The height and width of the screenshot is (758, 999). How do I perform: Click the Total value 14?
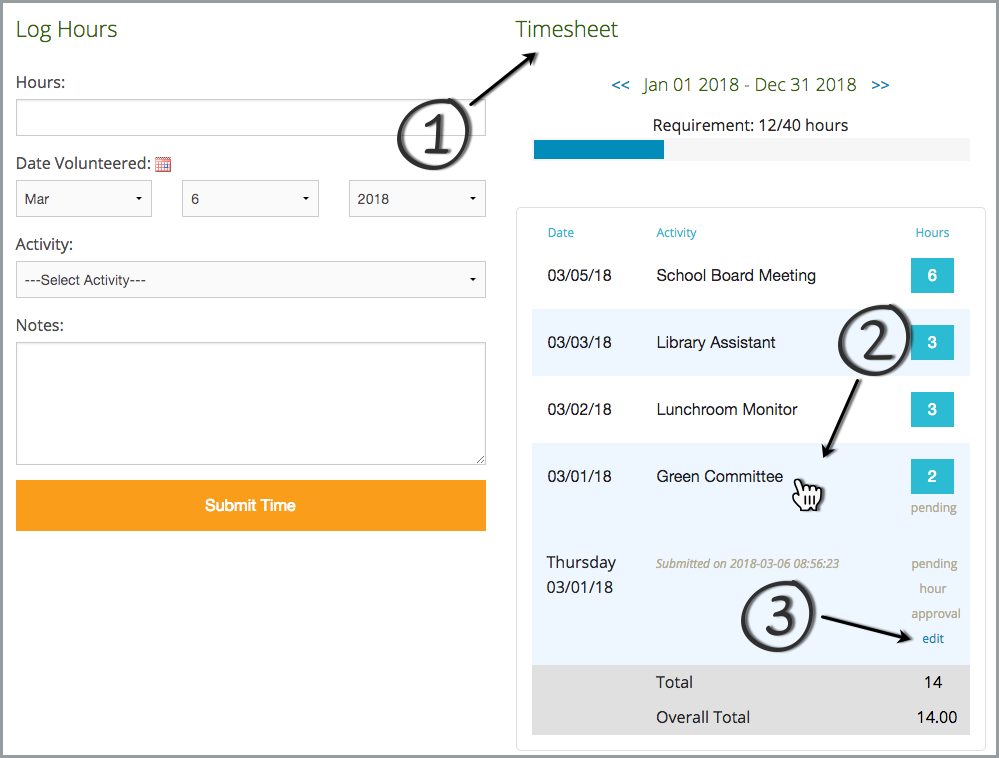tap(933, 682)
